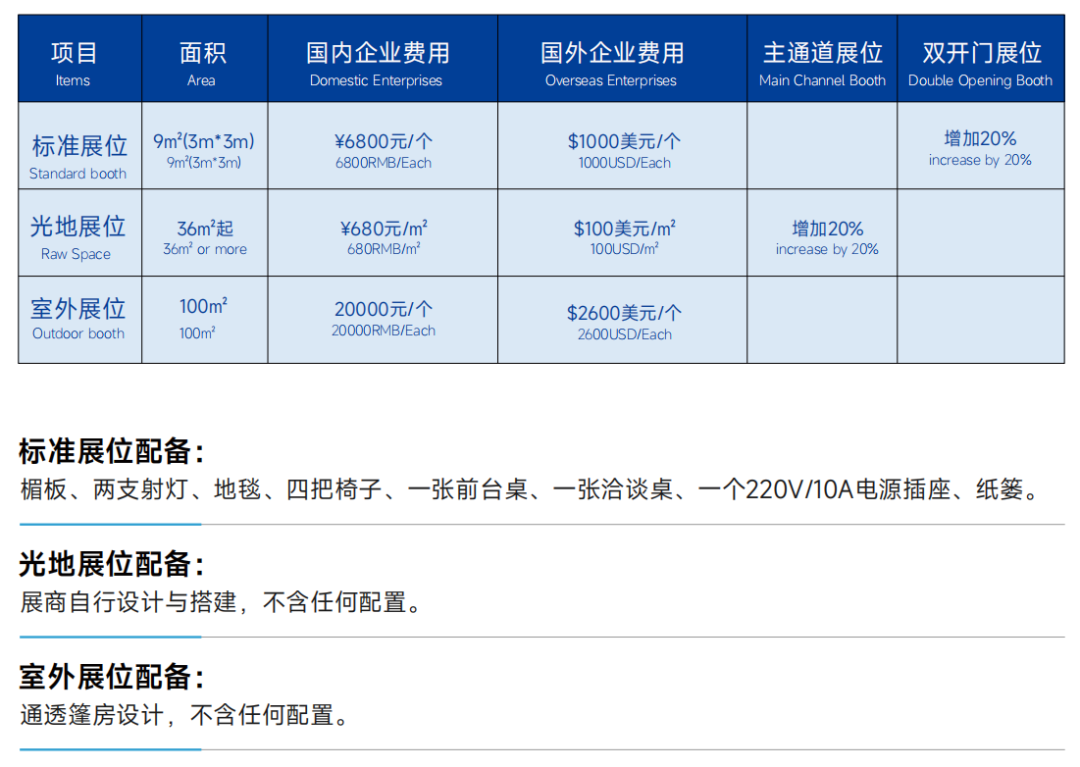Click the '36m²起 or more' area cell

point(205,233)
